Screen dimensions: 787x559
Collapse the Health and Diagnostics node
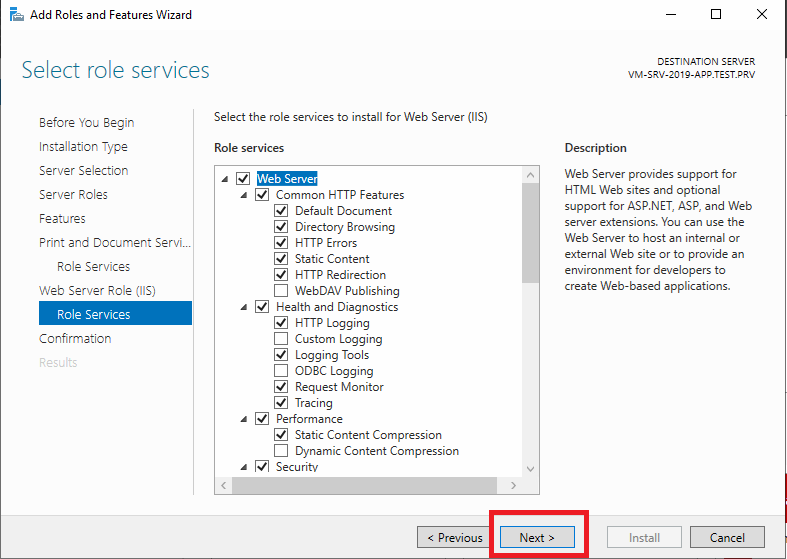[244, 307]
